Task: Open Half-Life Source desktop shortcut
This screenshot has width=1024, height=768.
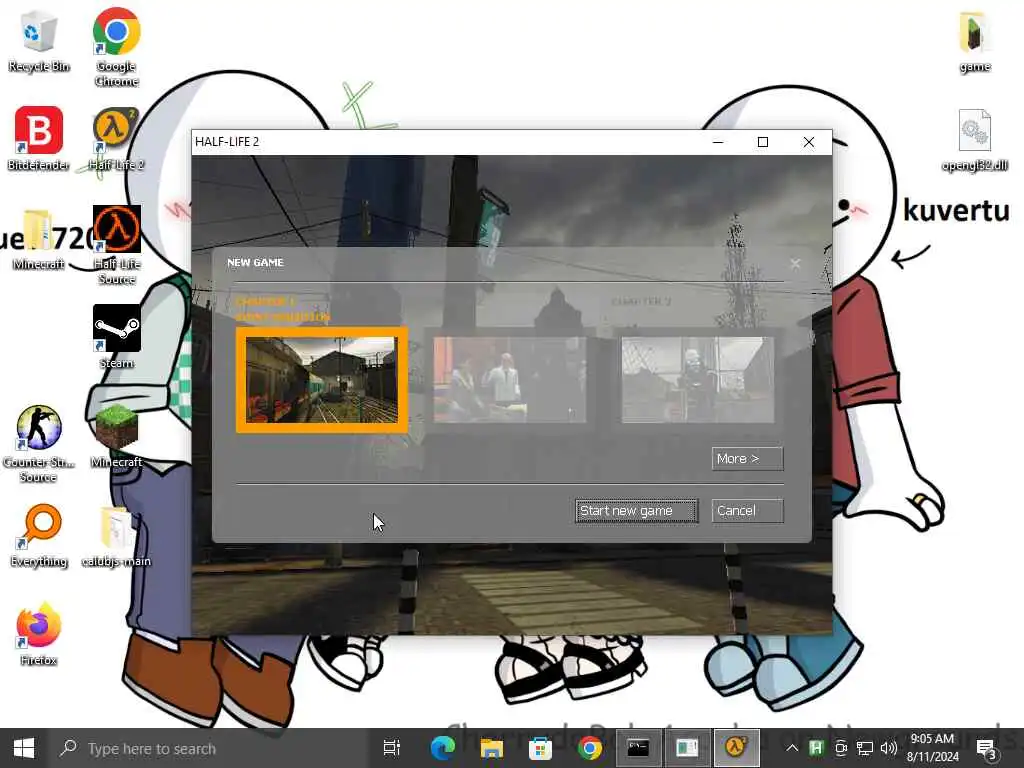Action: [x=116, y=245]
